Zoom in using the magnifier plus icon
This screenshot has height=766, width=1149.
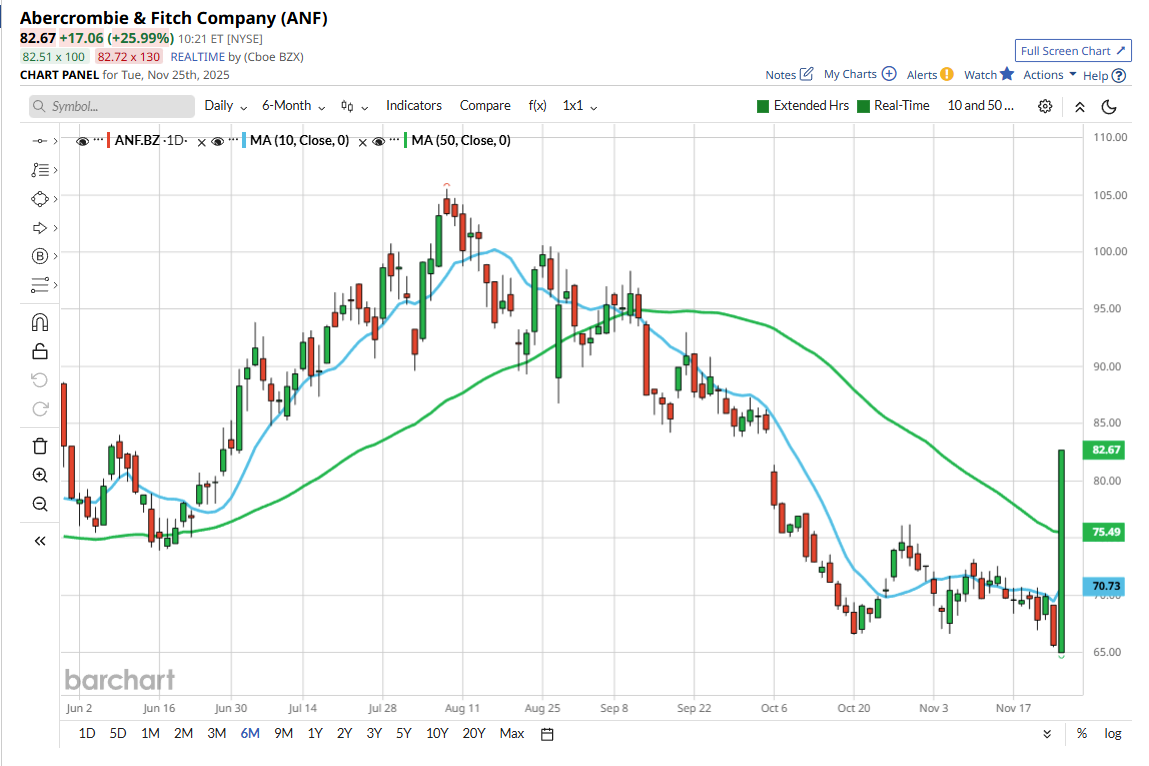[40, 475]
